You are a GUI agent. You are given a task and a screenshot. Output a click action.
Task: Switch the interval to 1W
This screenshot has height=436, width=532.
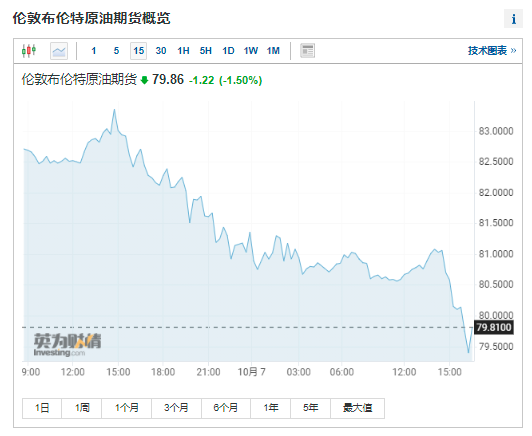tap(251, 51)
